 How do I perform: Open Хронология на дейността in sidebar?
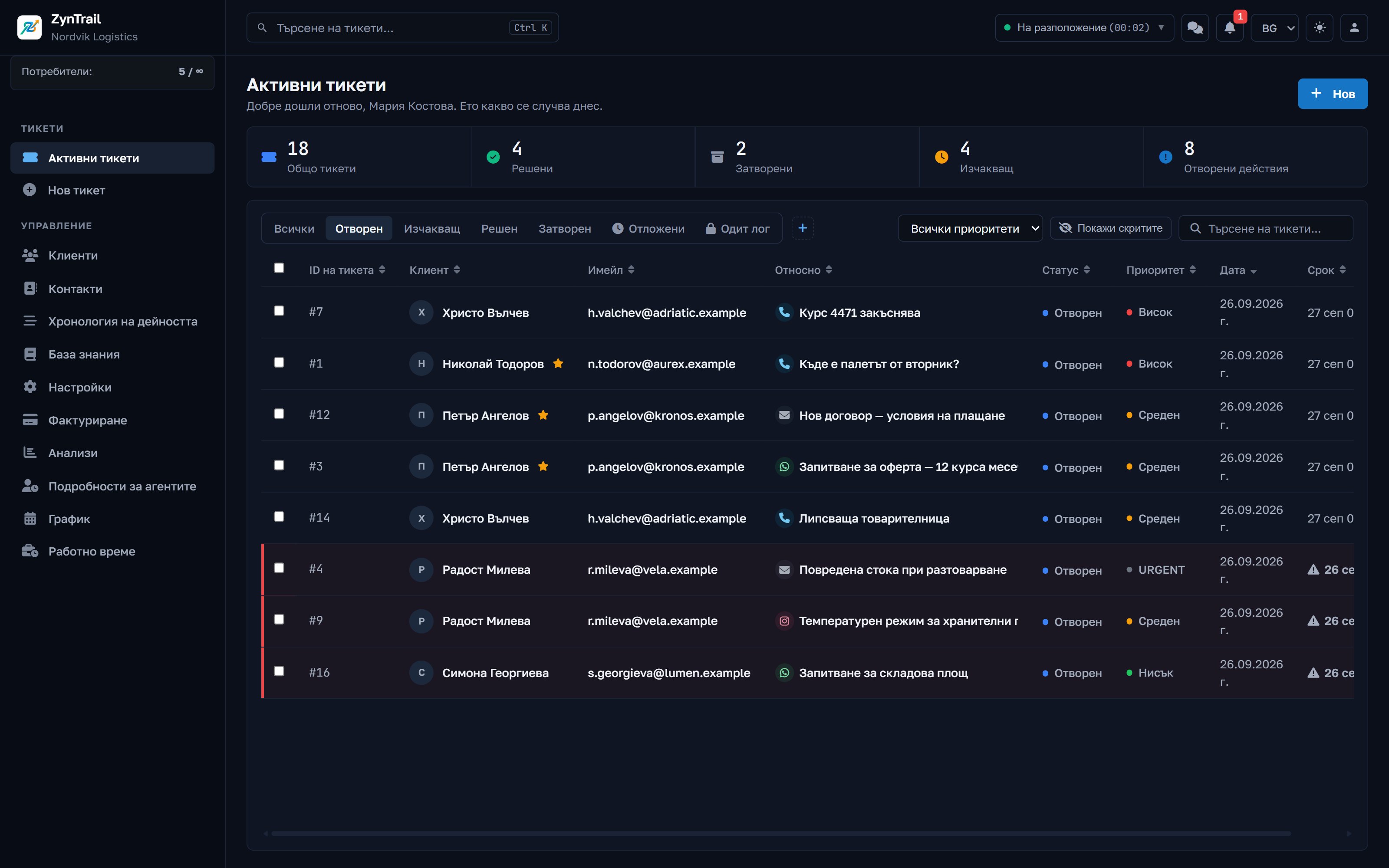point(112,322)
